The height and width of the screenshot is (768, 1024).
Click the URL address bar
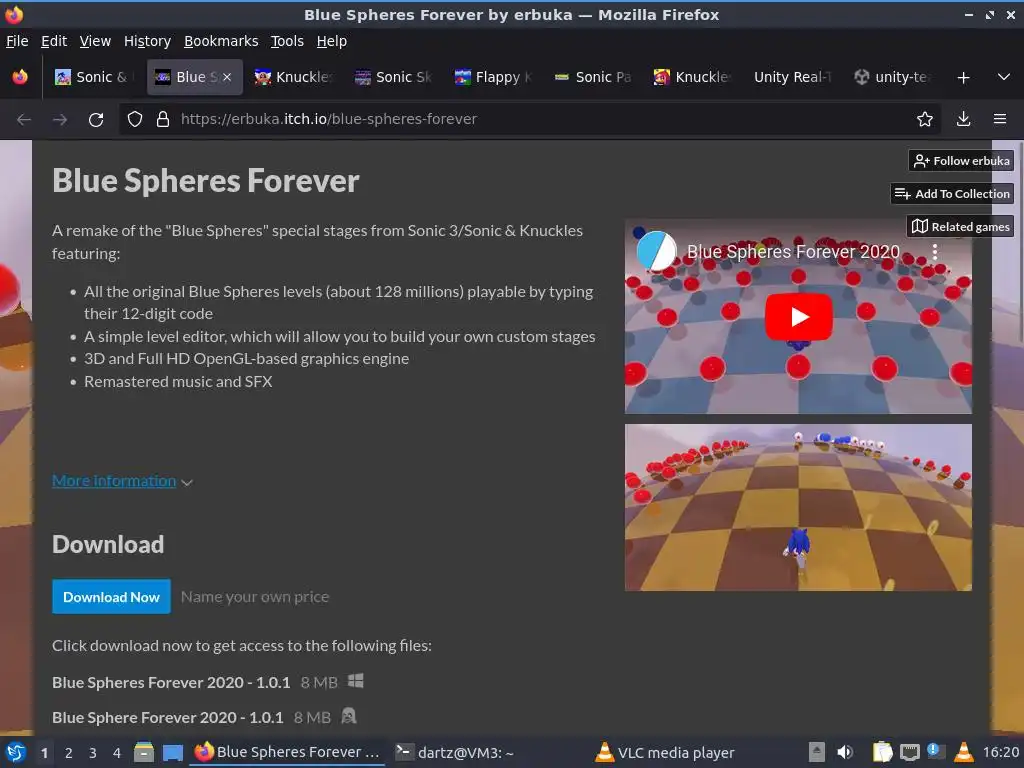tap(530, 119)
